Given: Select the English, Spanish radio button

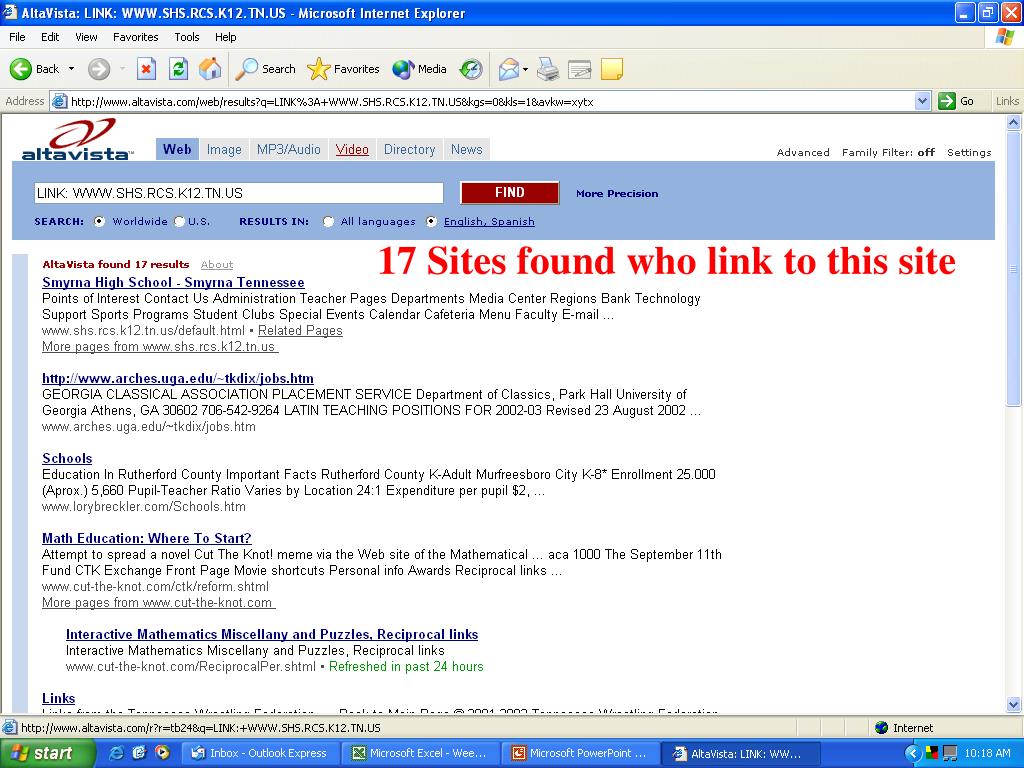Looking at the screenshot, I should [x=431, y=221].
